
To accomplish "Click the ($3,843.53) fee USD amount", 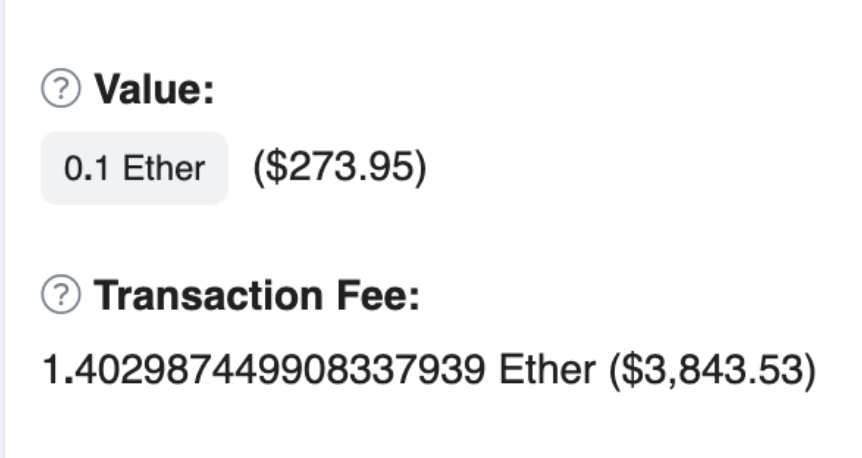I will pyautogui.click(x=712, y=371).
